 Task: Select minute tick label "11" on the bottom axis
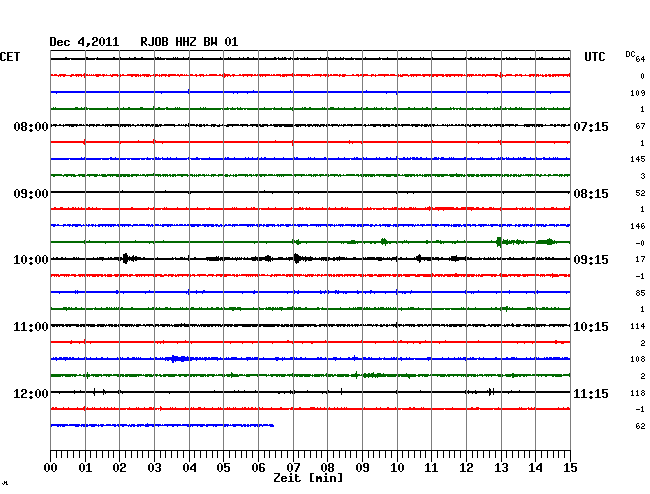coord(431,467)
